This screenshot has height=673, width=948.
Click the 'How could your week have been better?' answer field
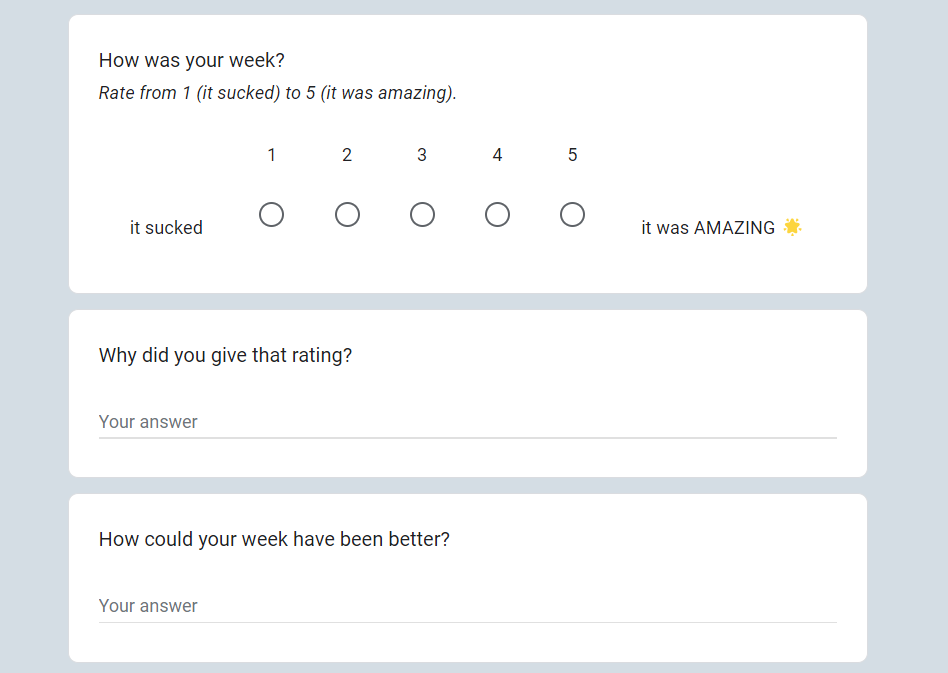click(467, 606)
